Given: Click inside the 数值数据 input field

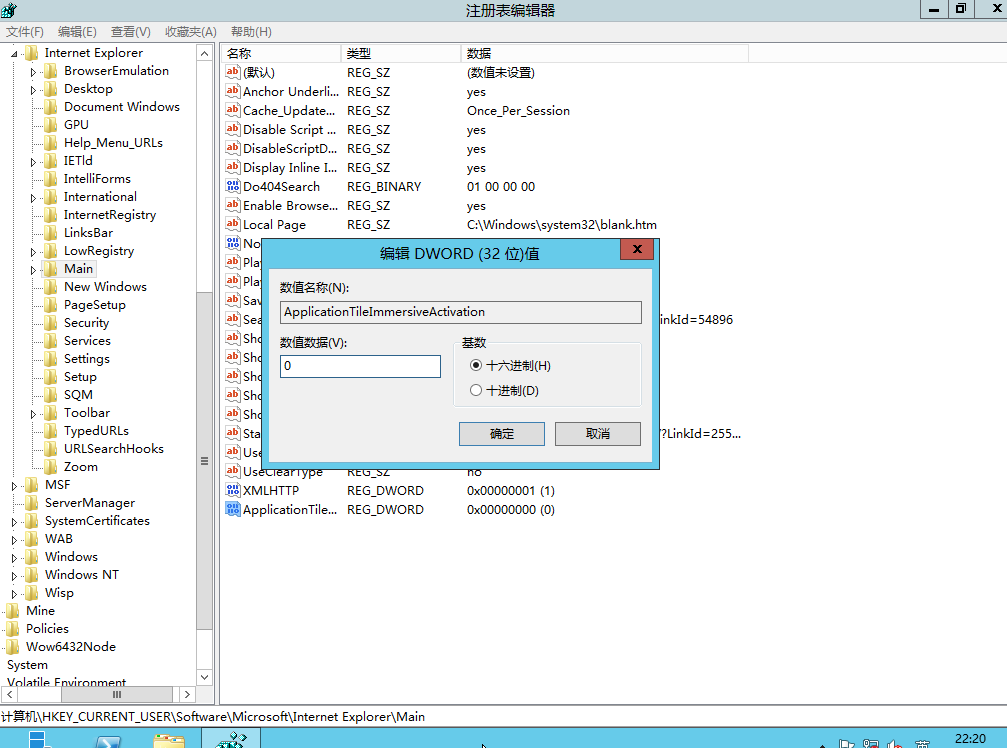Looking at the screenshot, I should coord(360,366).
